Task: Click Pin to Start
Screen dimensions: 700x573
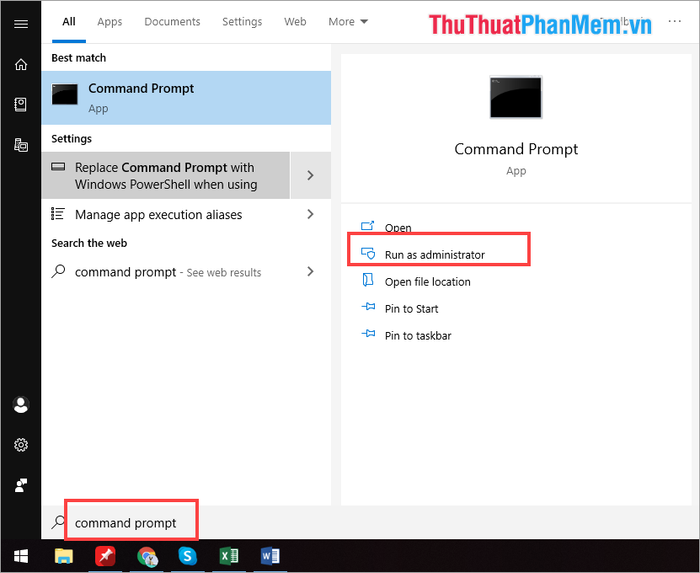Action: pyautogui.click(x=412, y=308)
